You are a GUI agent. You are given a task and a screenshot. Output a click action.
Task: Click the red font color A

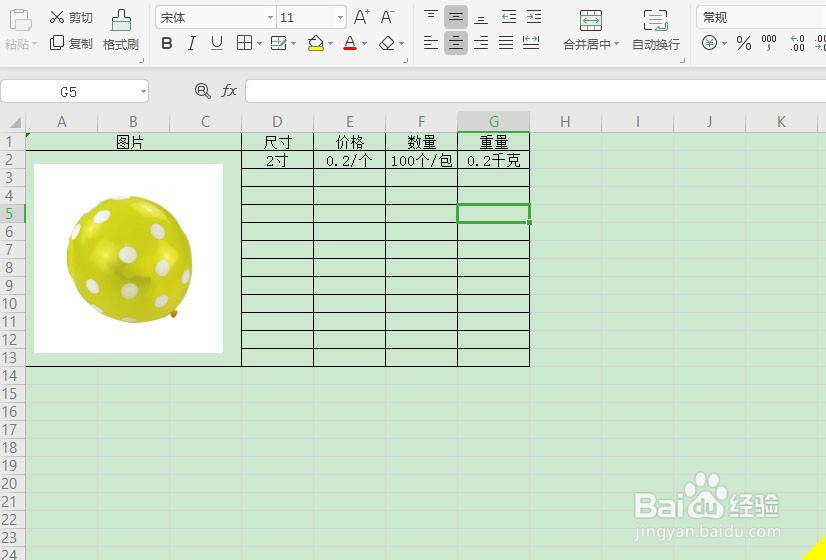(350, 43)
